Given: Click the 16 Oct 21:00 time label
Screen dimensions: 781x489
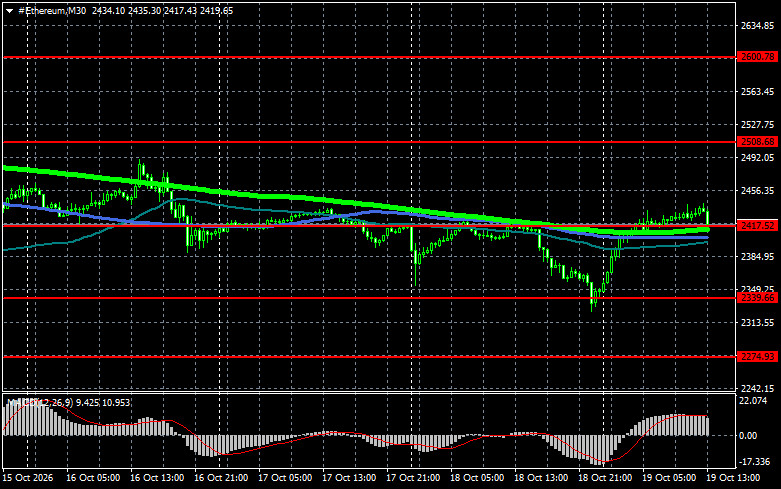Looking at the screenshot, I should pos(221,478).
